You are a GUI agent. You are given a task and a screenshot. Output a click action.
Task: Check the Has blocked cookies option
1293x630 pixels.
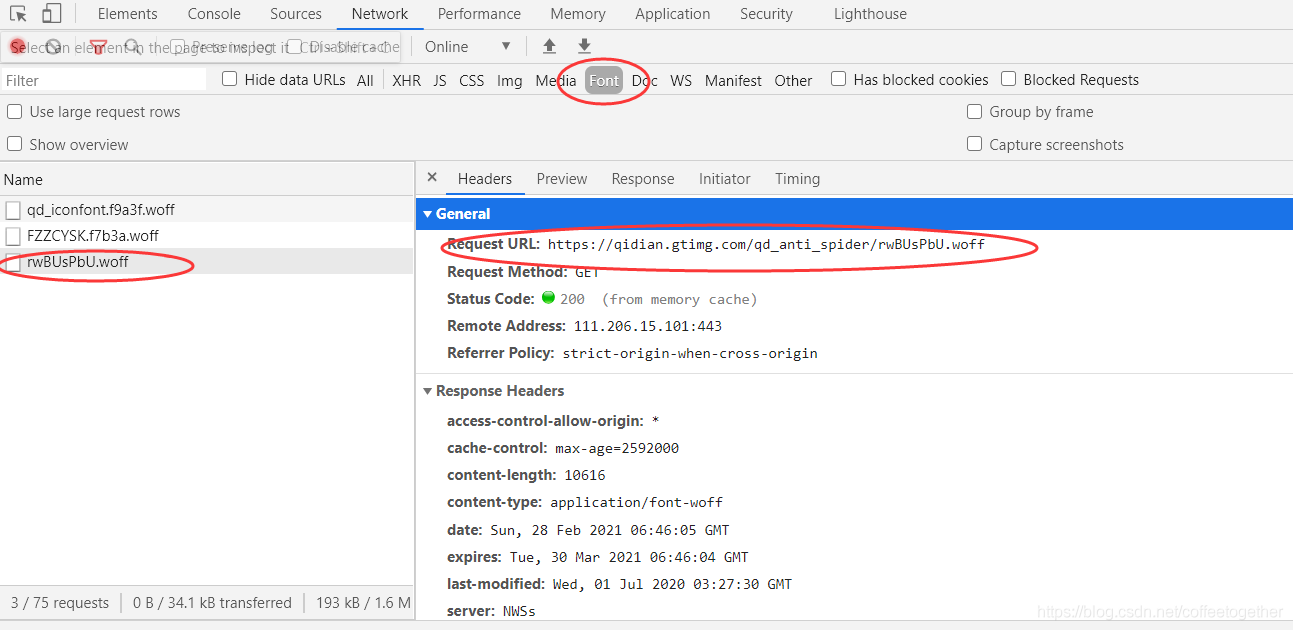839,79
